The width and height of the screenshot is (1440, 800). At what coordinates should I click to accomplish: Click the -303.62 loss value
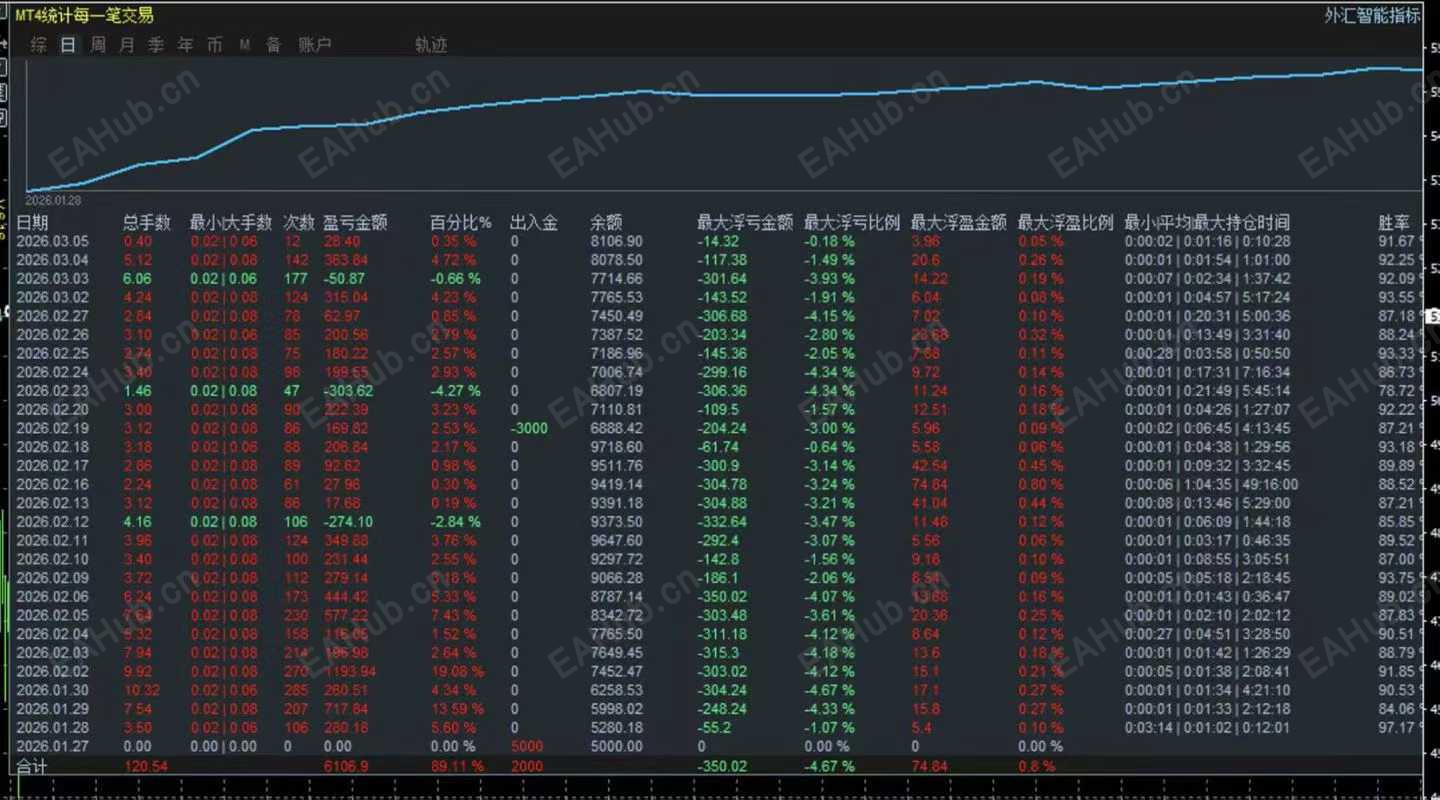click(349, 390)
